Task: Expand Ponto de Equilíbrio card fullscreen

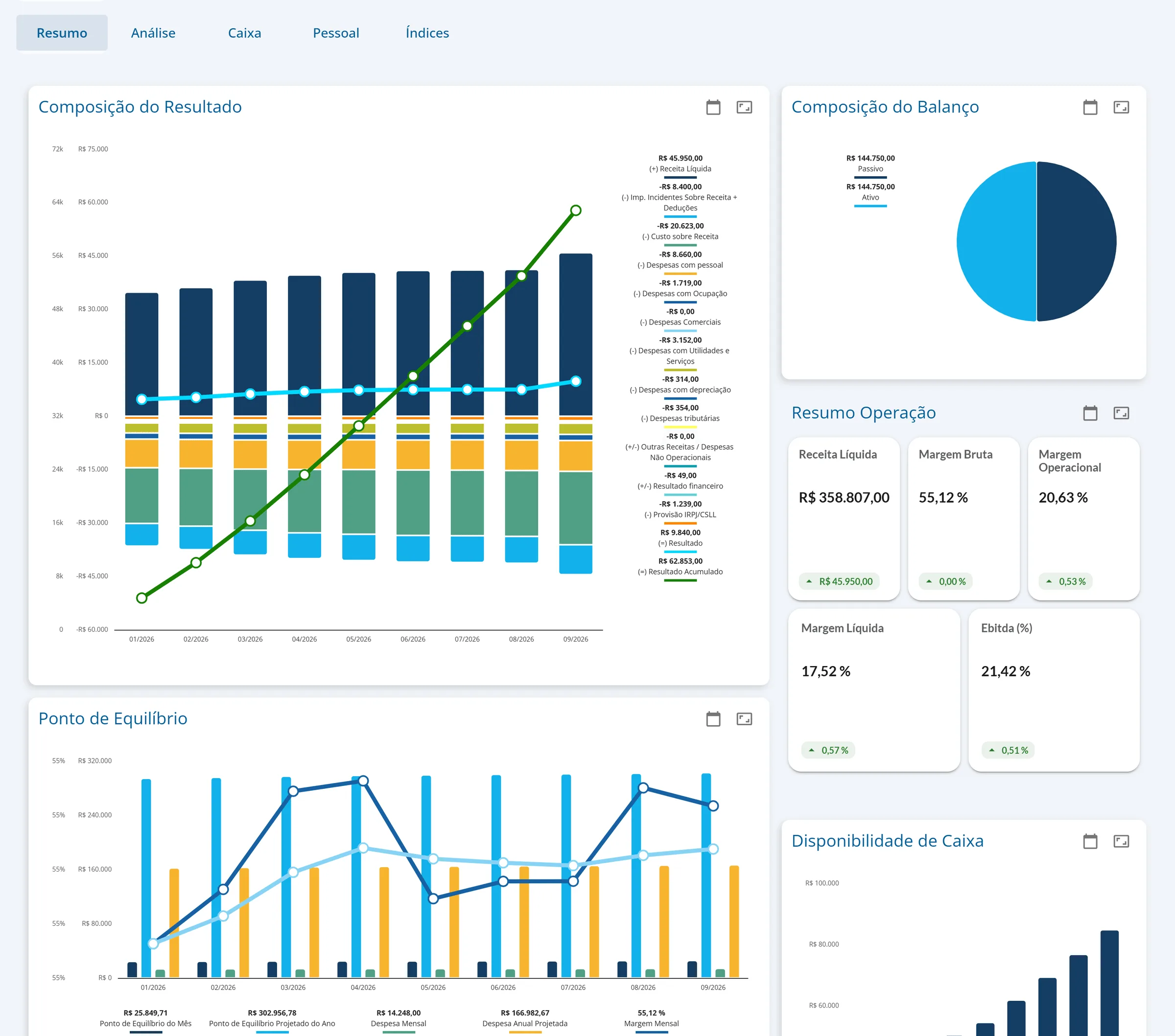Action: point(744,719)
